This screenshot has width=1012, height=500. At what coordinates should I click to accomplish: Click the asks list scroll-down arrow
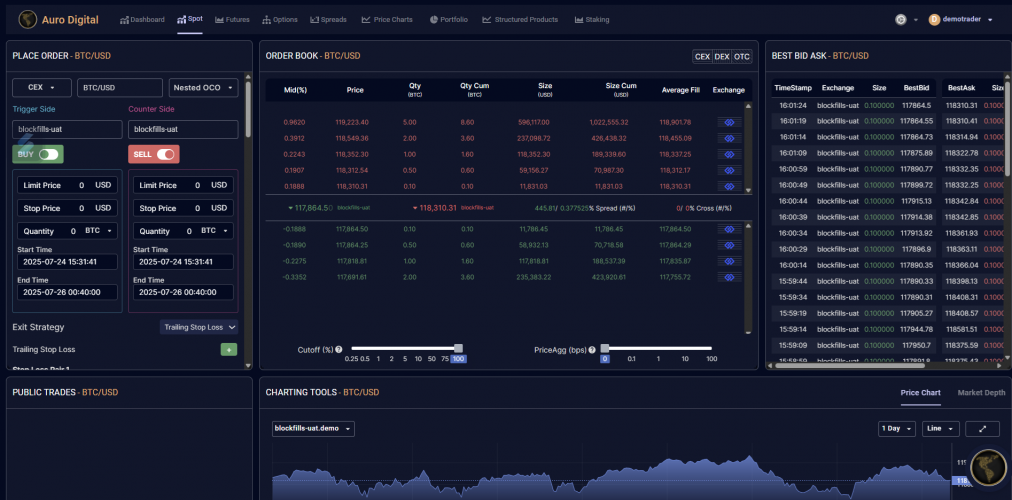coord(749,190)
